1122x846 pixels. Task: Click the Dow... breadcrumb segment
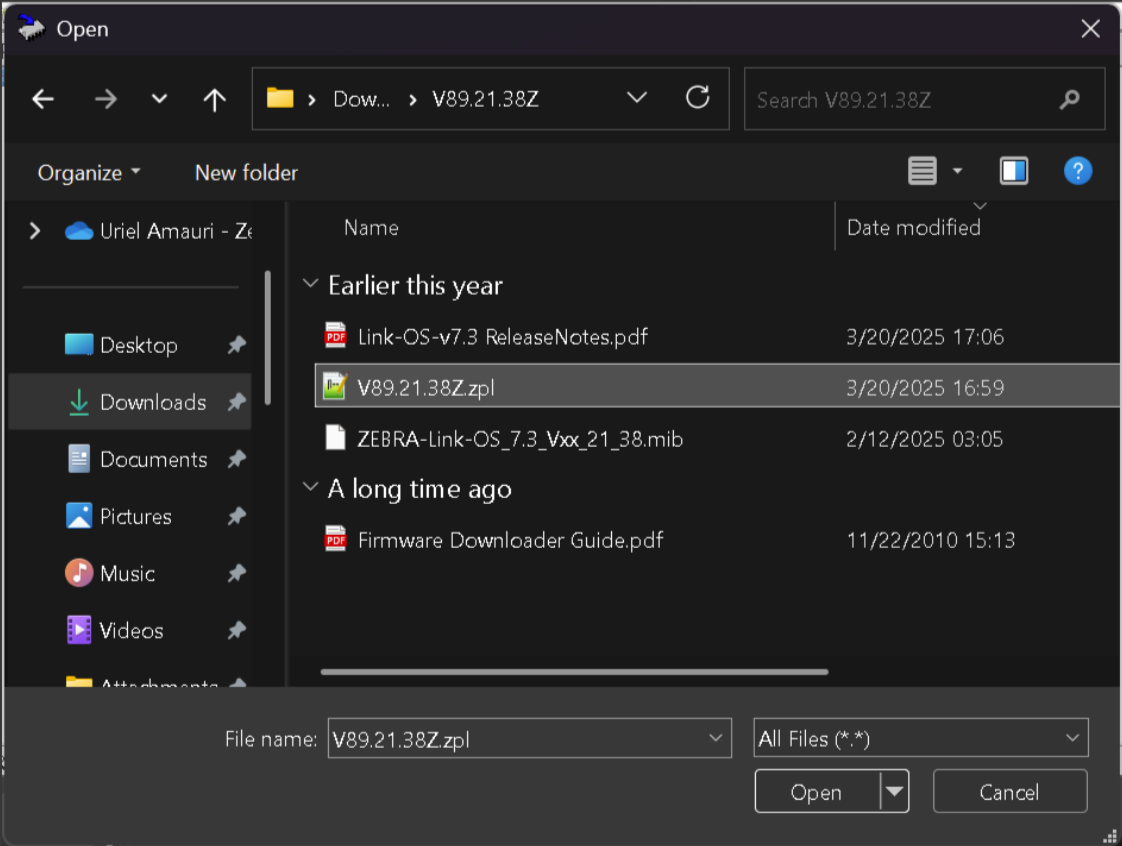[x=361, y=99]
